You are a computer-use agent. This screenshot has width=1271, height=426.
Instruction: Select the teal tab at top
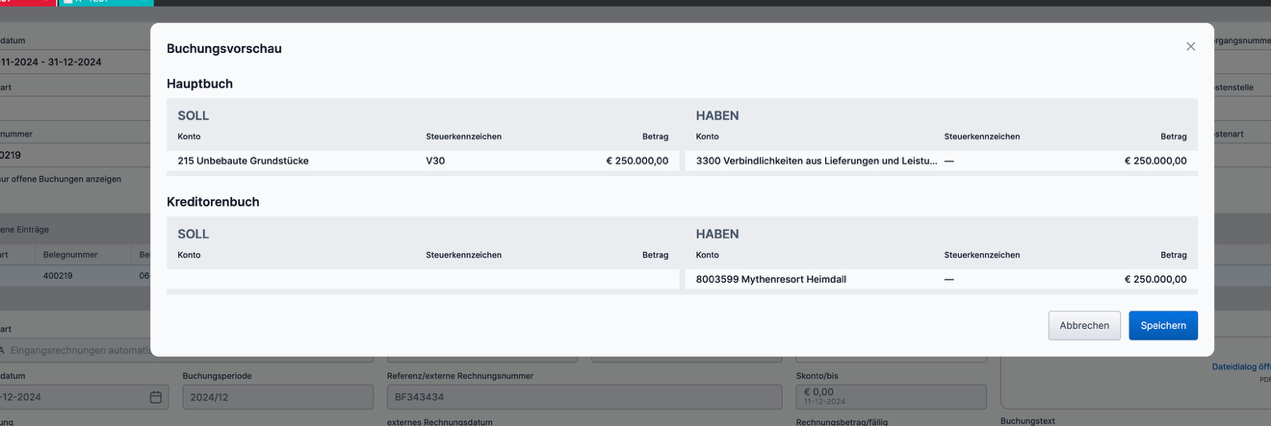pos(106,3)
